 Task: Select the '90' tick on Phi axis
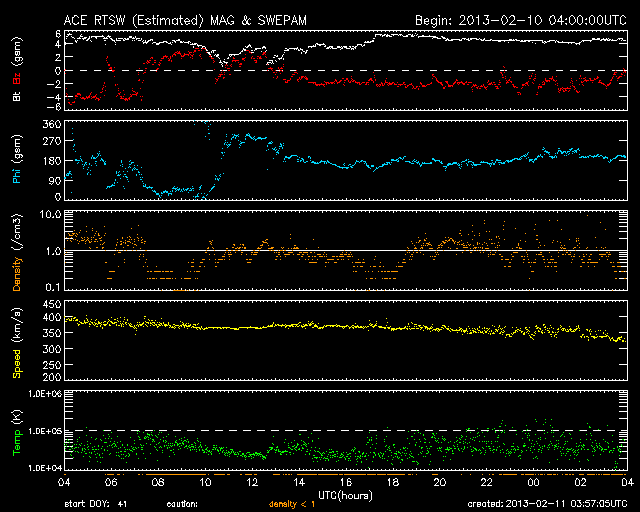click(55, 180)
